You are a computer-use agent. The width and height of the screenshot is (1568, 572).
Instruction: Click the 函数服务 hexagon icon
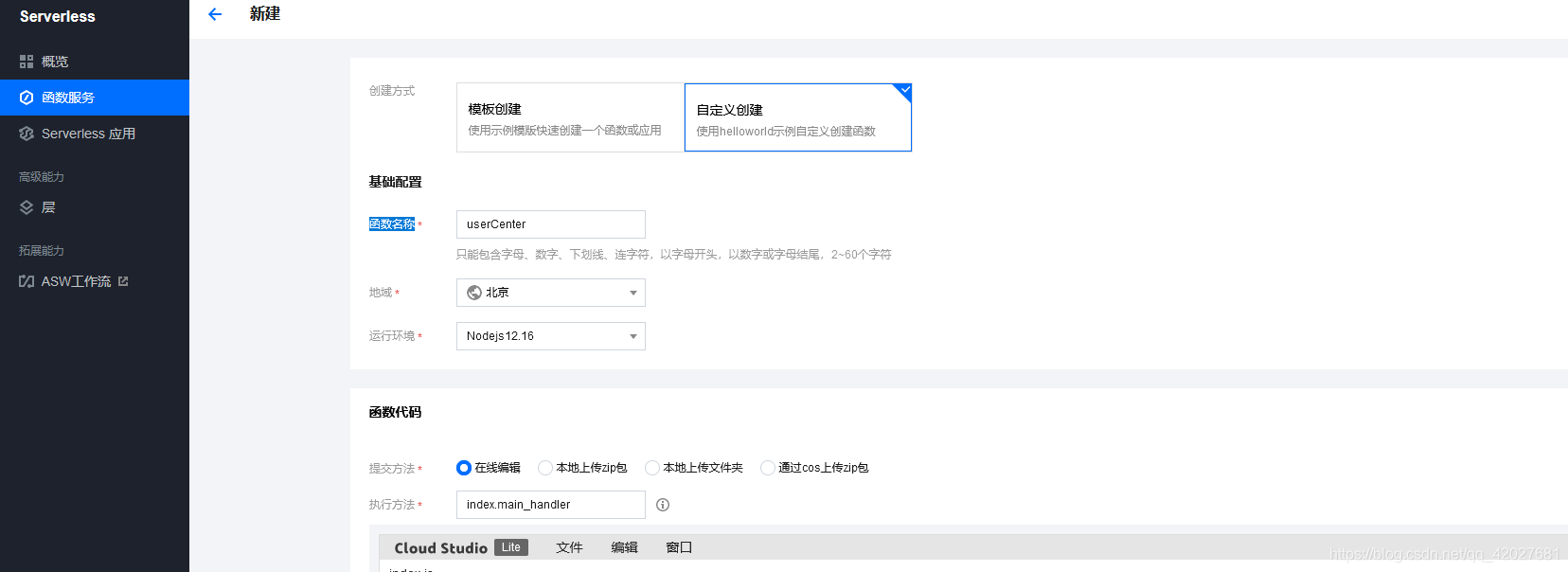(27, 98)
